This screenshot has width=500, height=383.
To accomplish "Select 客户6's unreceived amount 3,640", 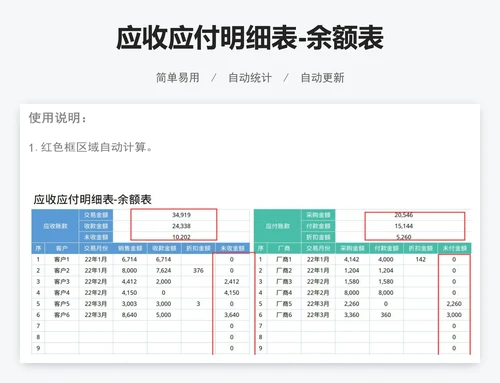I will 232,315.
